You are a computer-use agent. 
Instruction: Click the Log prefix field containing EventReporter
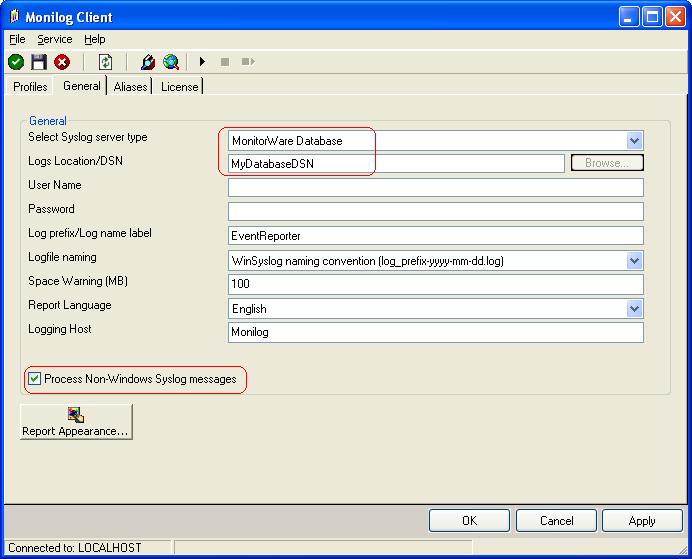[x=436, y=236]
